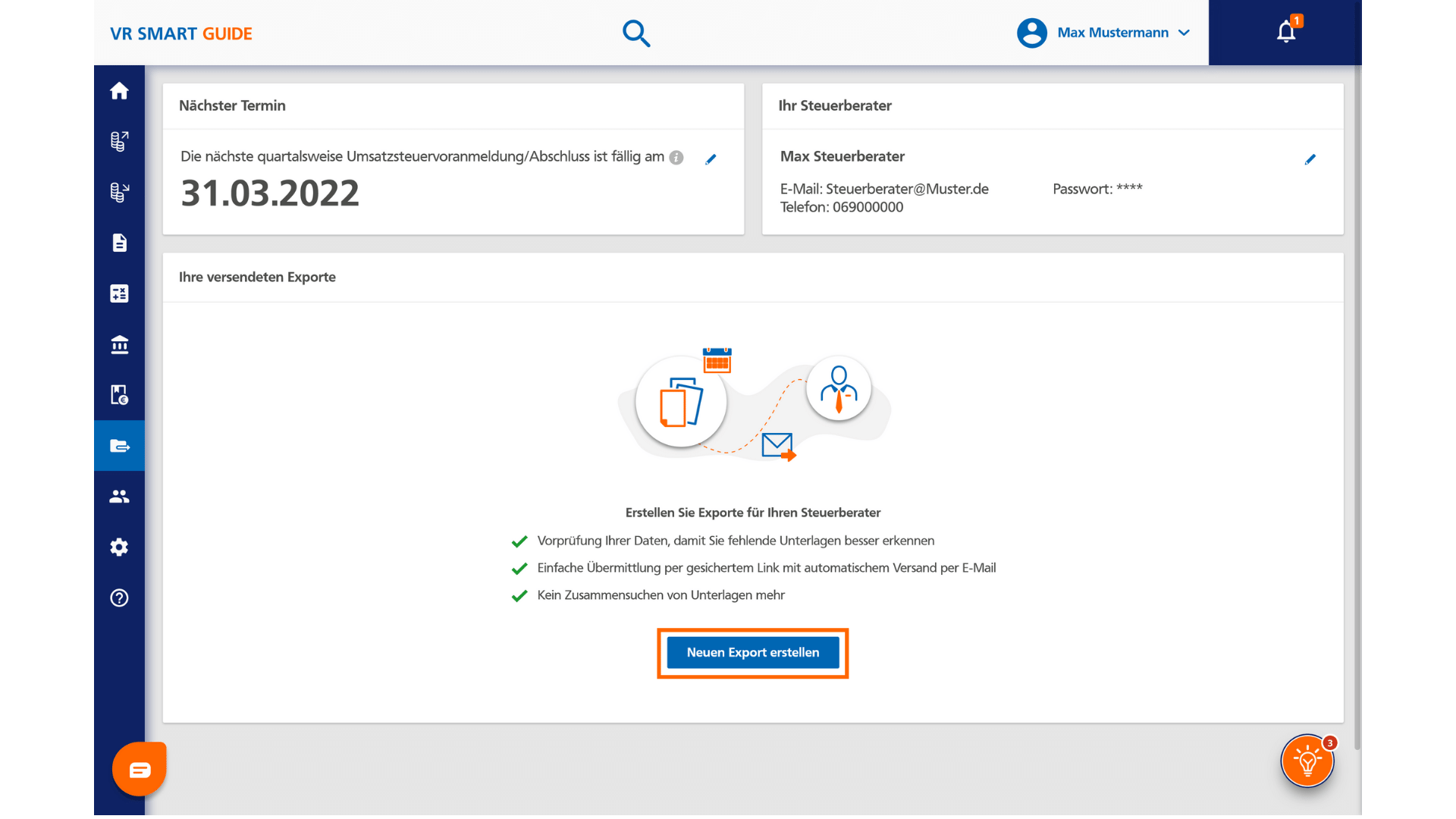The width and height of the screenshot is (1456, 819).
Task: Open the calculator icon in sidebar
Action: [x=119, y=293]
